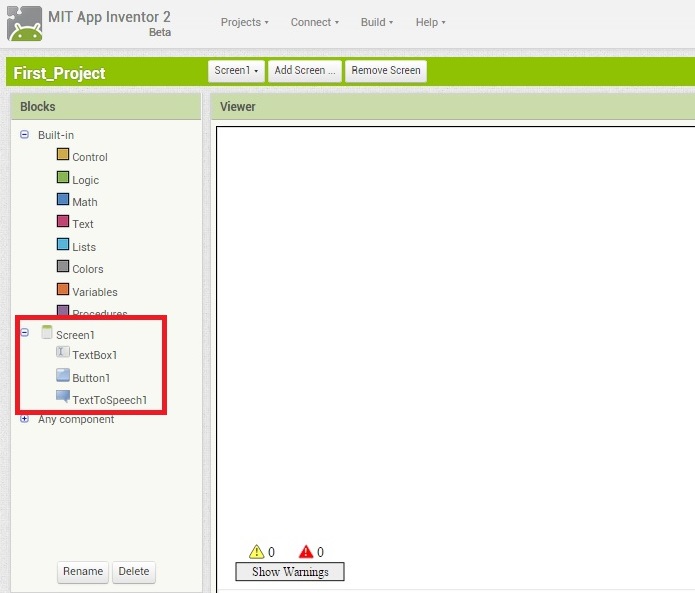Click the First_Project project title
Viewport: 695px width, 593px height.
coord(59,73)
